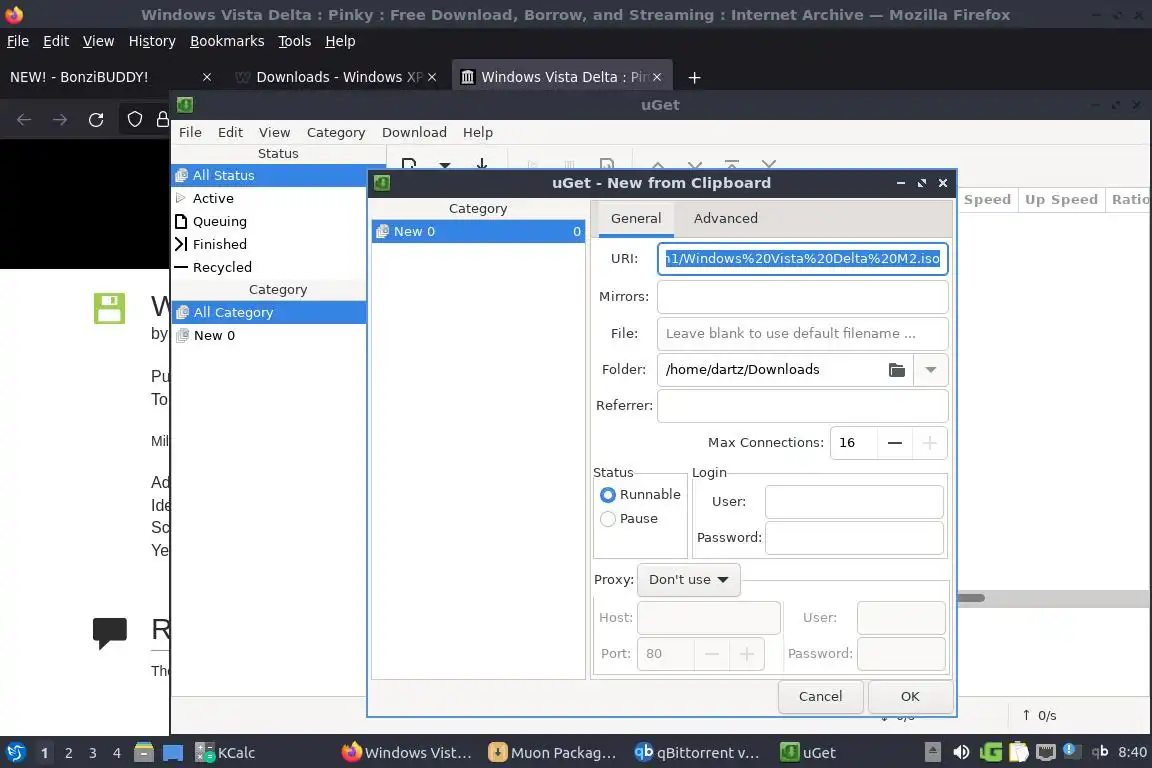
Task: Click the Login User field
Action: click(x=854, y=502)
